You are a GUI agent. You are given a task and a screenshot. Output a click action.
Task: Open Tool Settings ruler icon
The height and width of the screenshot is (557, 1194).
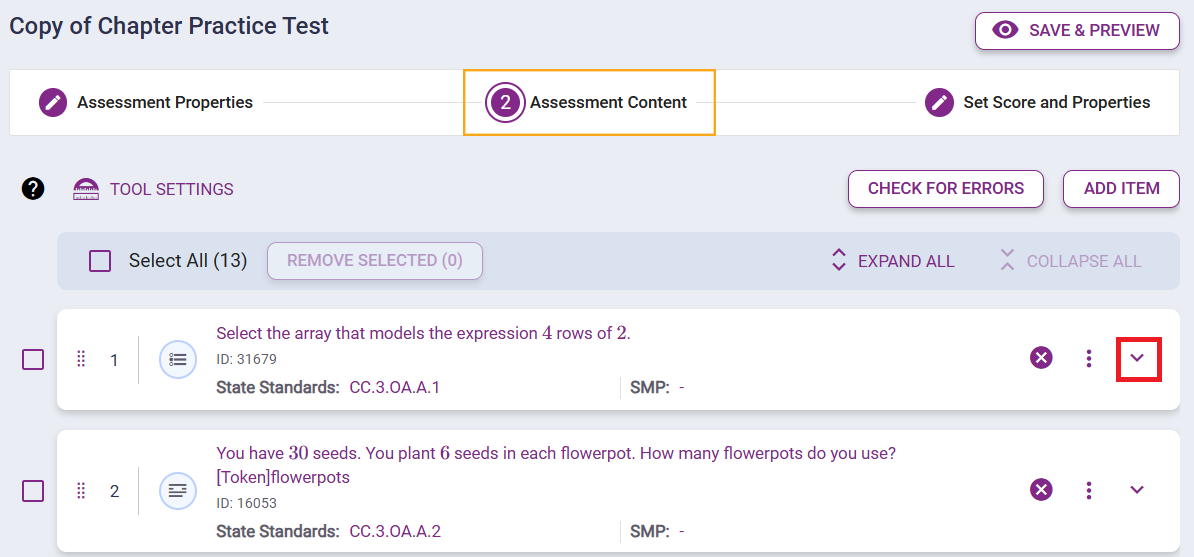[x=86, y=189]
